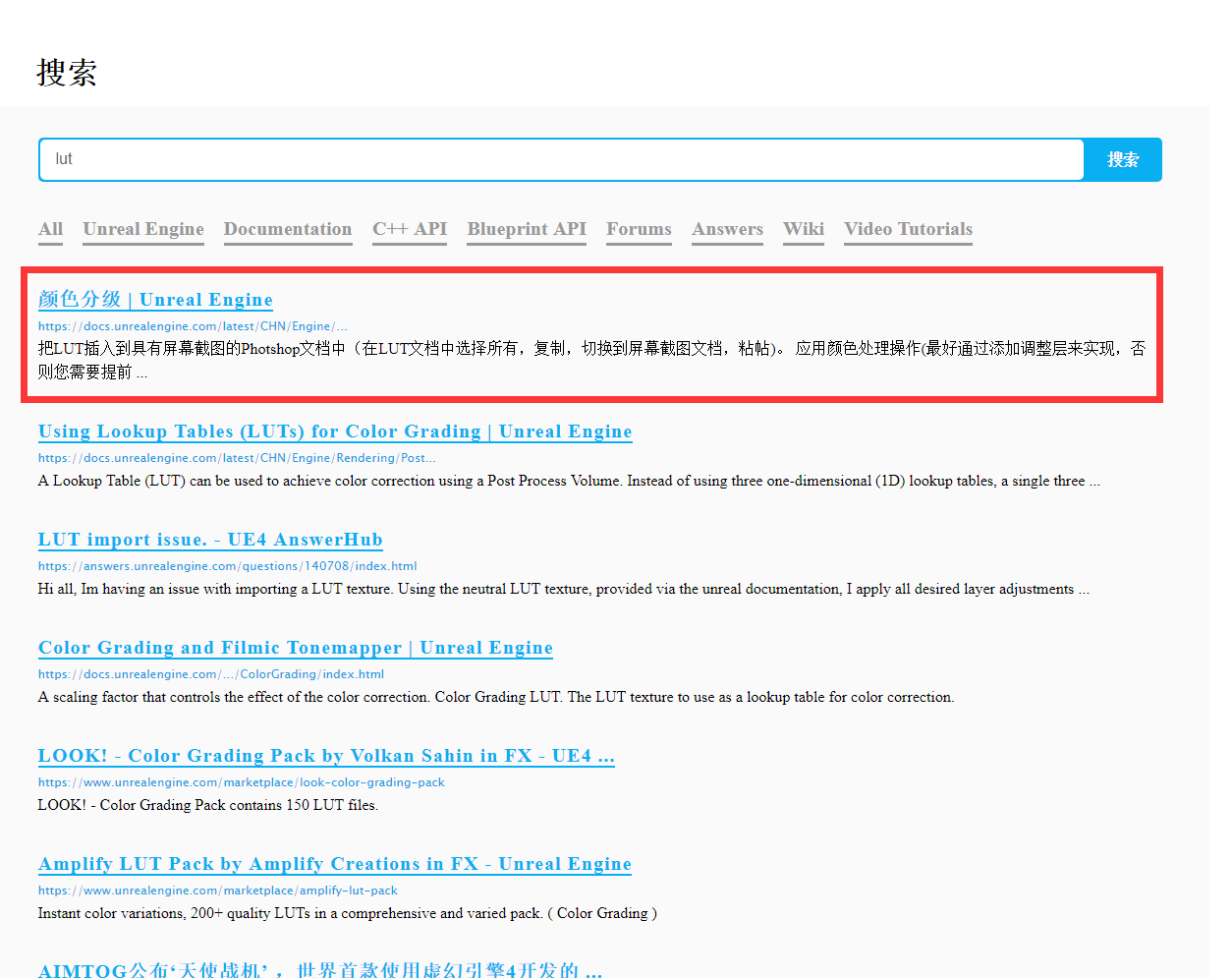Open the Video Tutorials filter tab

(x=908, y=229)
